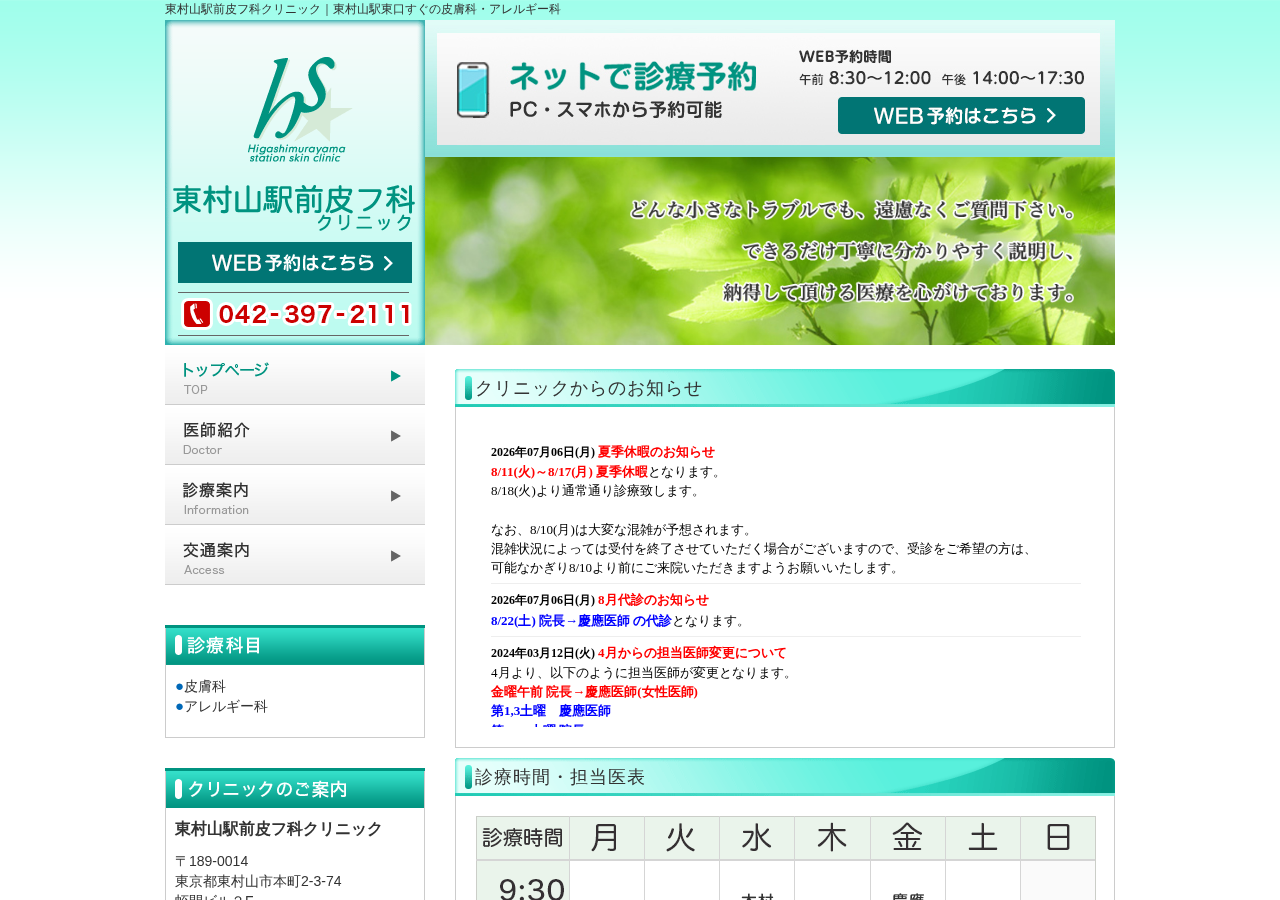Click 木 column header in schedule
Image resolution: width=1280 pixels, height=900 pixels.
pos(832,838)
